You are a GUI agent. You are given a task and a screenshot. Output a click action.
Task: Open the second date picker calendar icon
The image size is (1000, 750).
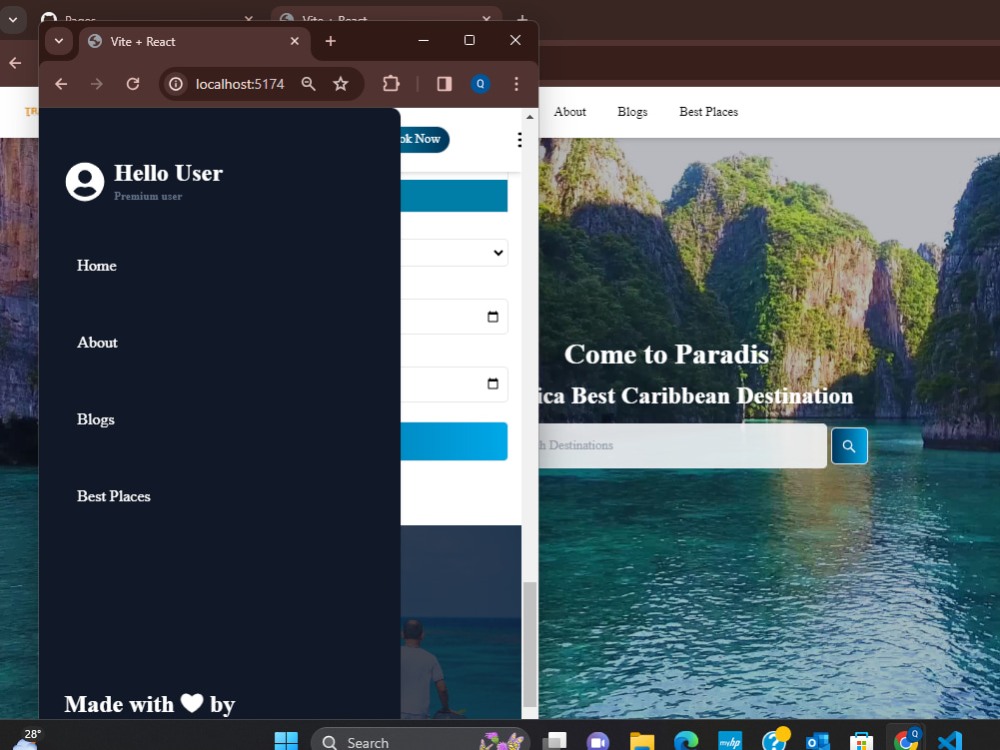492,384
